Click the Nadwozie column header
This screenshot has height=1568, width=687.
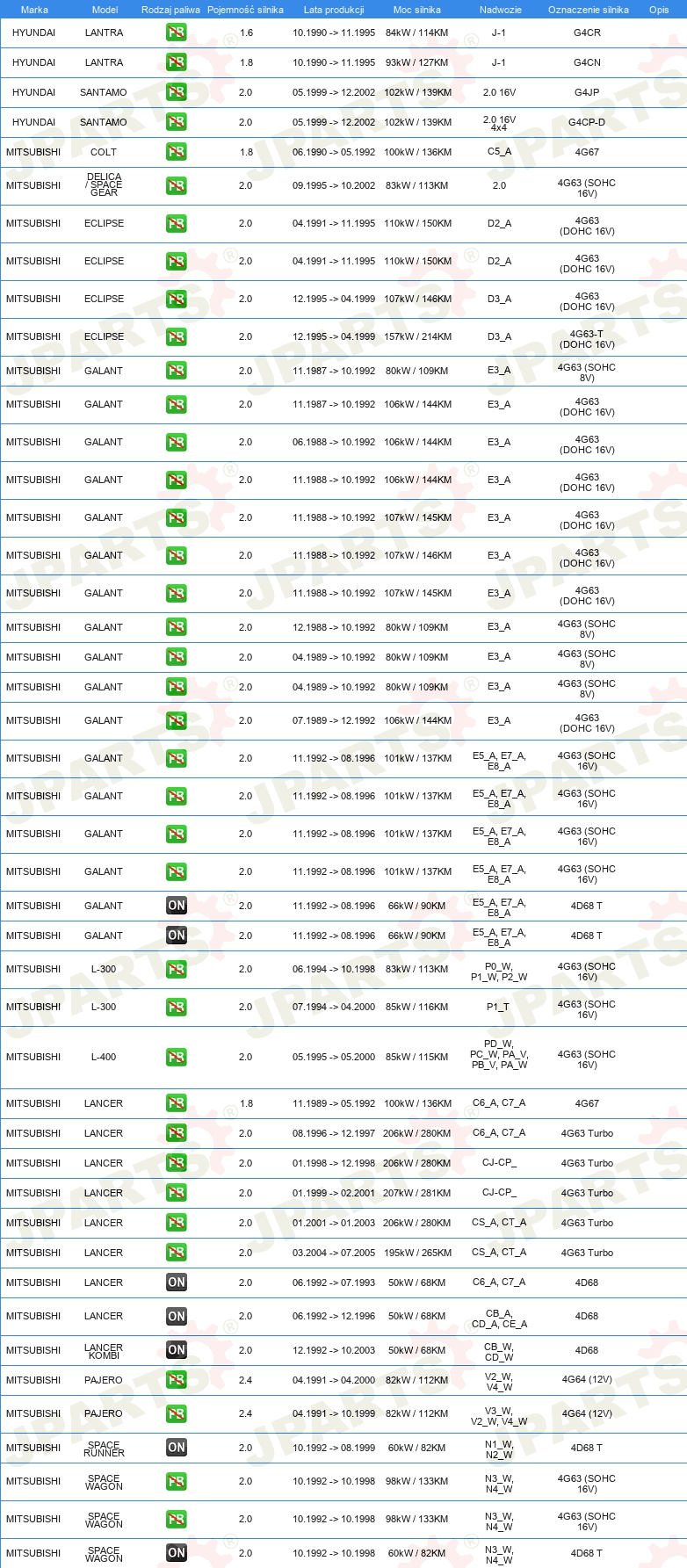(x=500, y=10)
